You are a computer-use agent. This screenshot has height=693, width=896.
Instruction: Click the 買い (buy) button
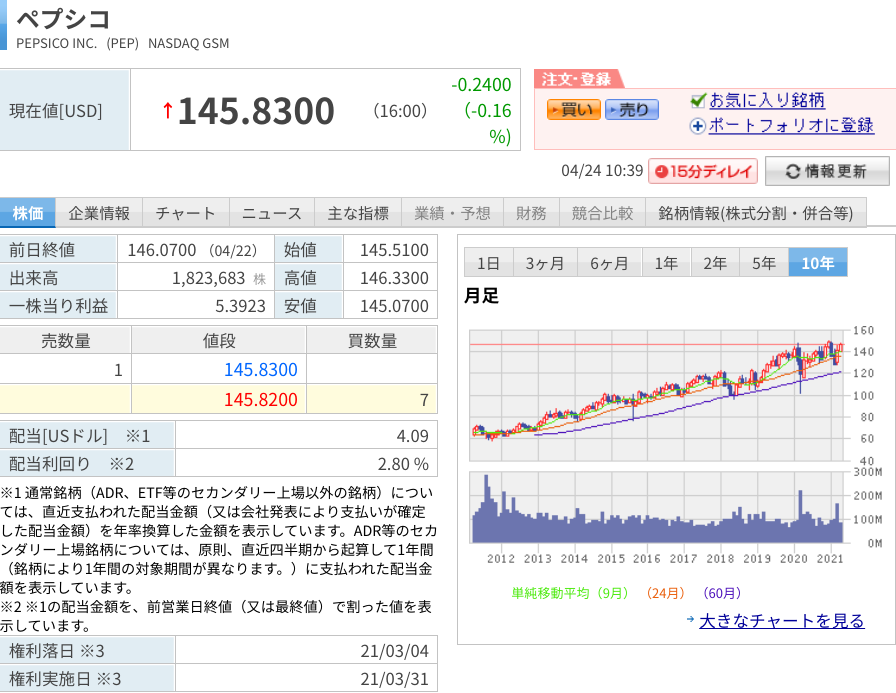tap(573, 109)
